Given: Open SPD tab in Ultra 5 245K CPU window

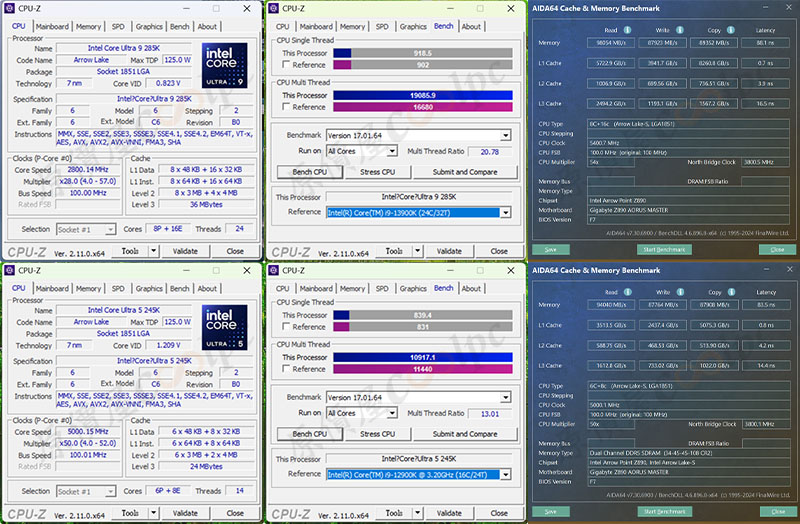Looking at the screenshot, I should point(118,288).
